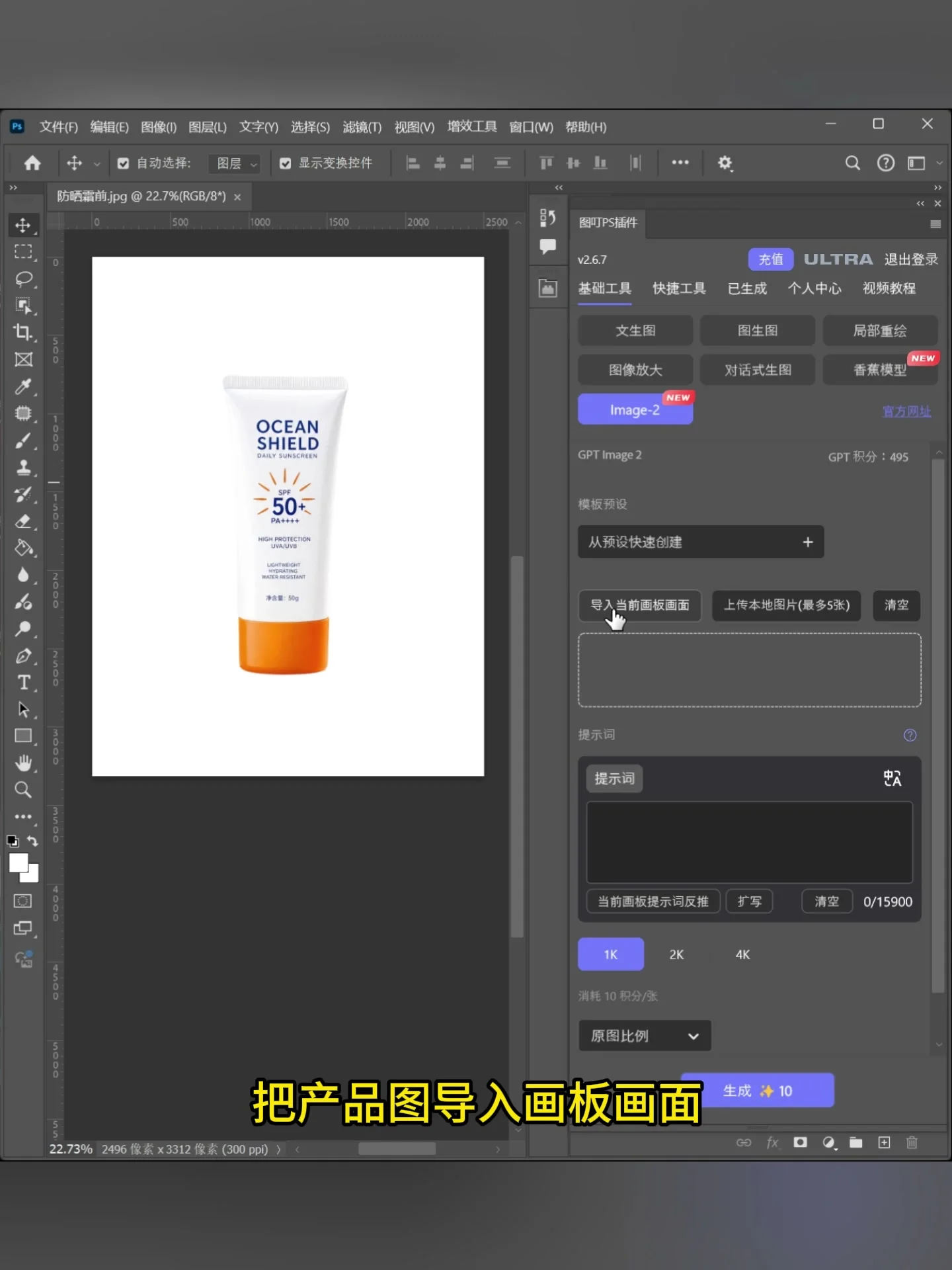This screenshot has height=1270, width=952.
Task: Open the 图叮PS插件 panel menu
Action: [935, 224]
